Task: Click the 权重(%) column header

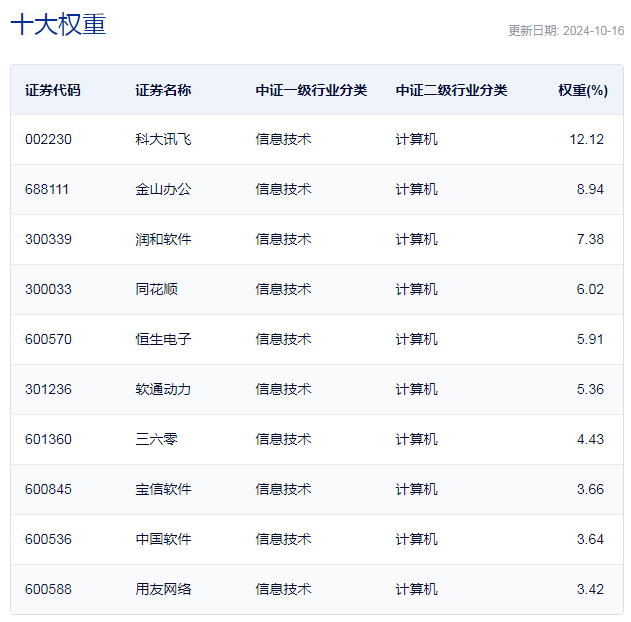Action: coord(582,90)
